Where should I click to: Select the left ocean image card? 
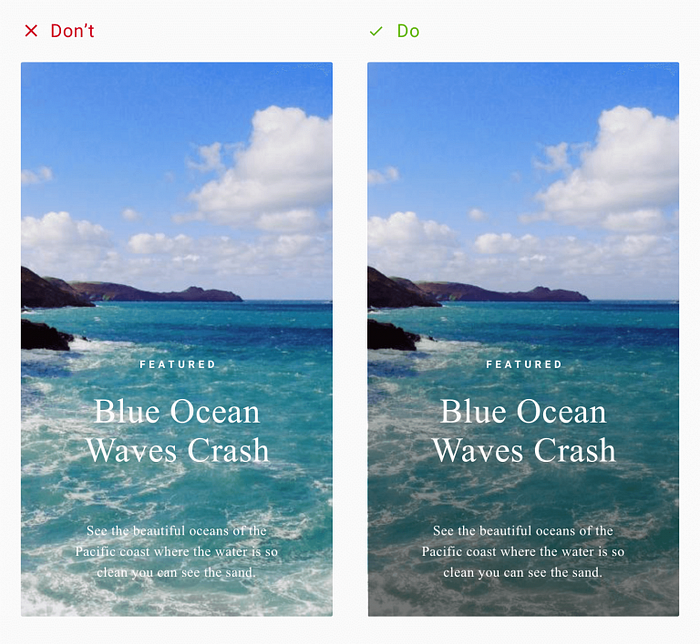click(177, 339)
